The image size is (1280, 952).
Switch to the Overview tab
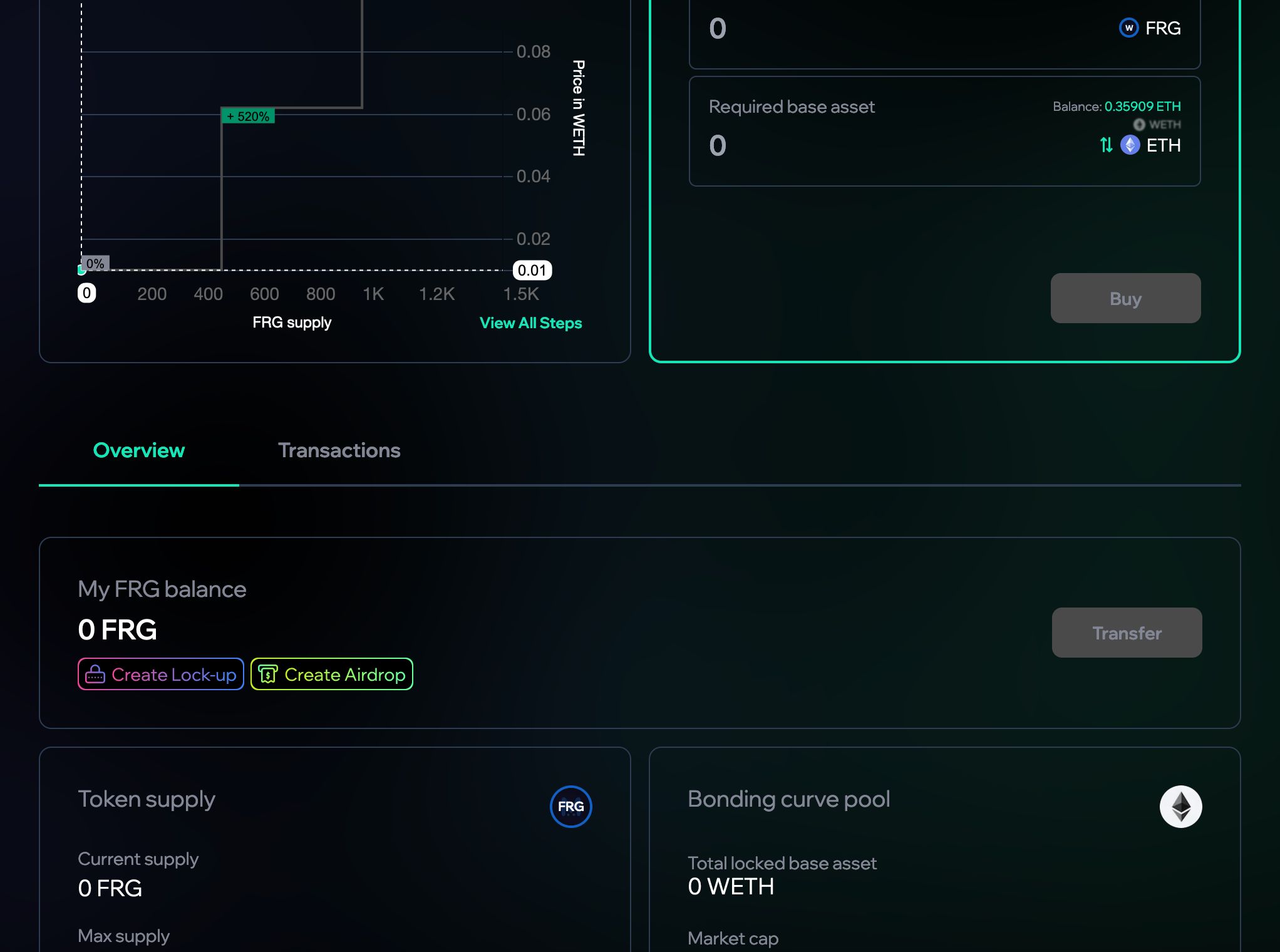[x=139, y=450]
